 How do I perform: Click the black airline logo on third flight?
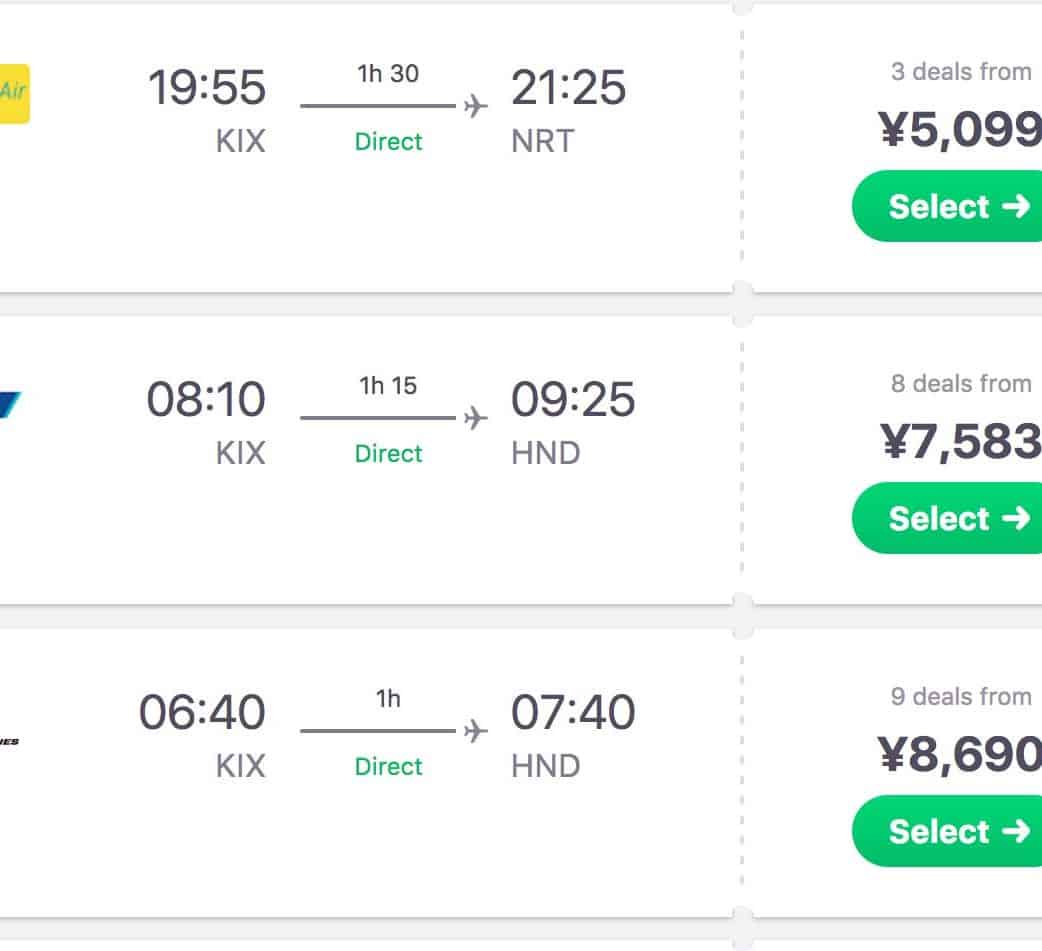point(9,741)
